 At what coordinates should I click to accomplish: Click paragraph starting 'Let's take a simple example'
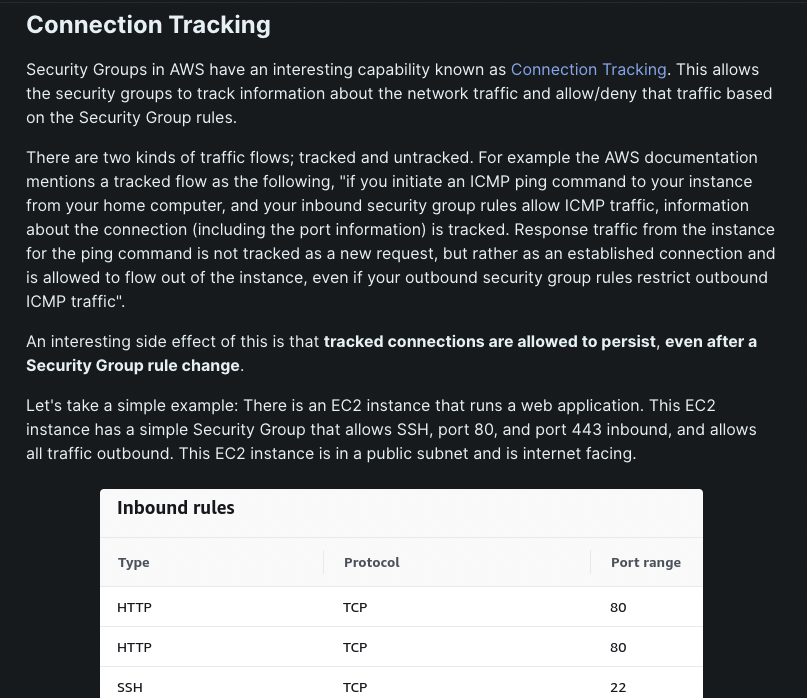click(391, 429)
